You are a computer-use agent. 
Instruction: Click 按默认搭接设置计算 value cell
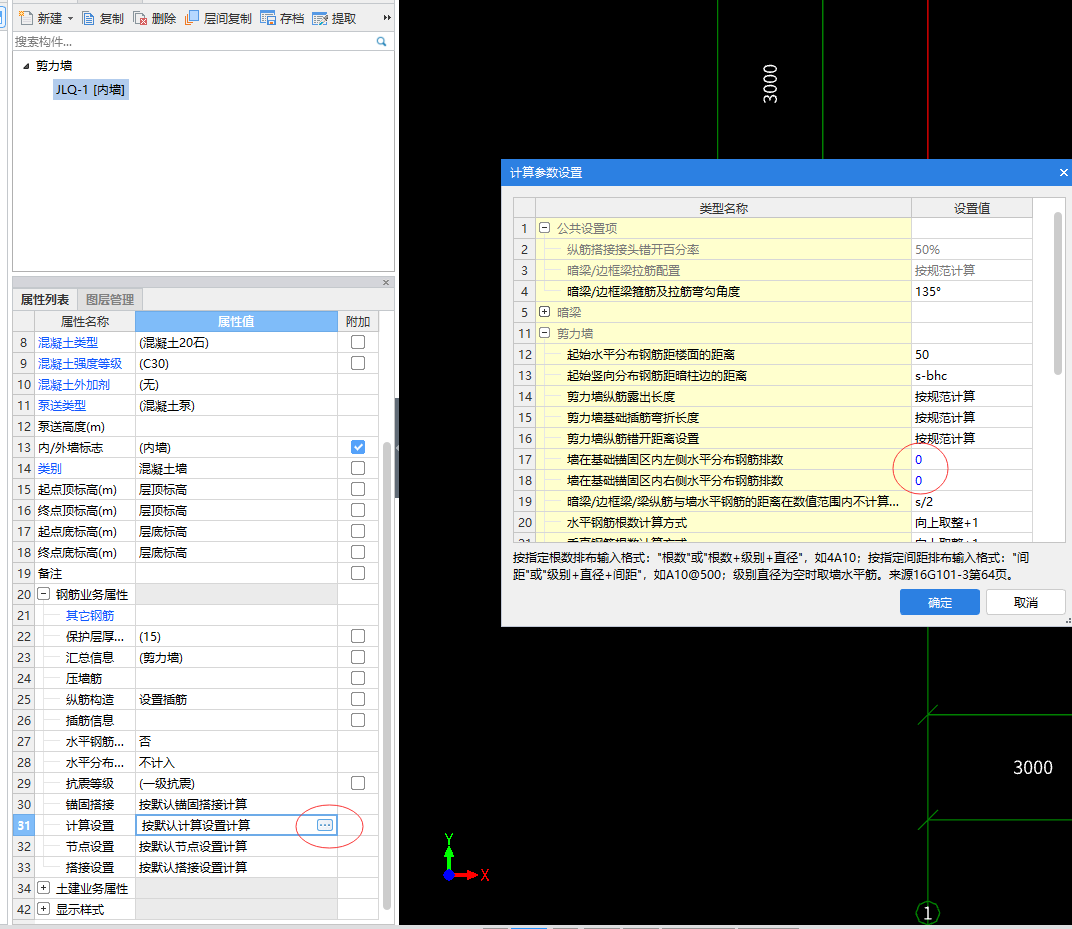pyautogui.click(x=237, y=867)
